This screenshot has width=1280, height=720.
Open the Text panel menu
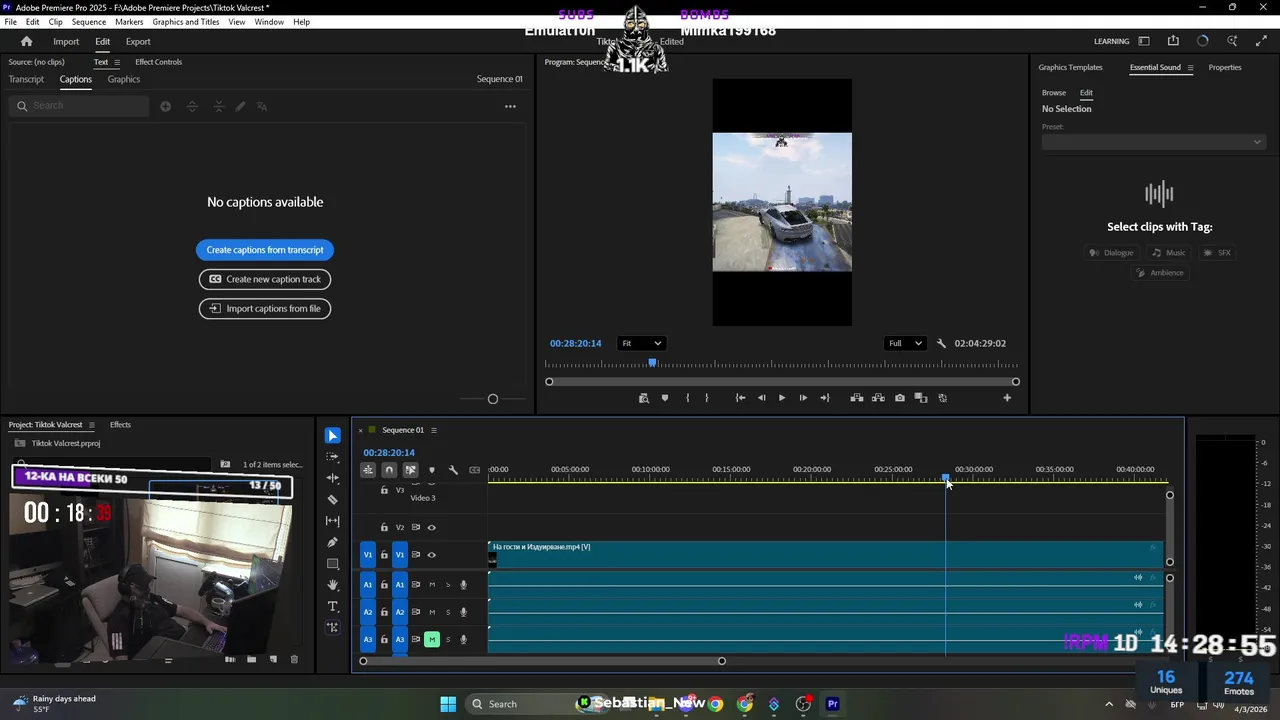click(116, 62)
